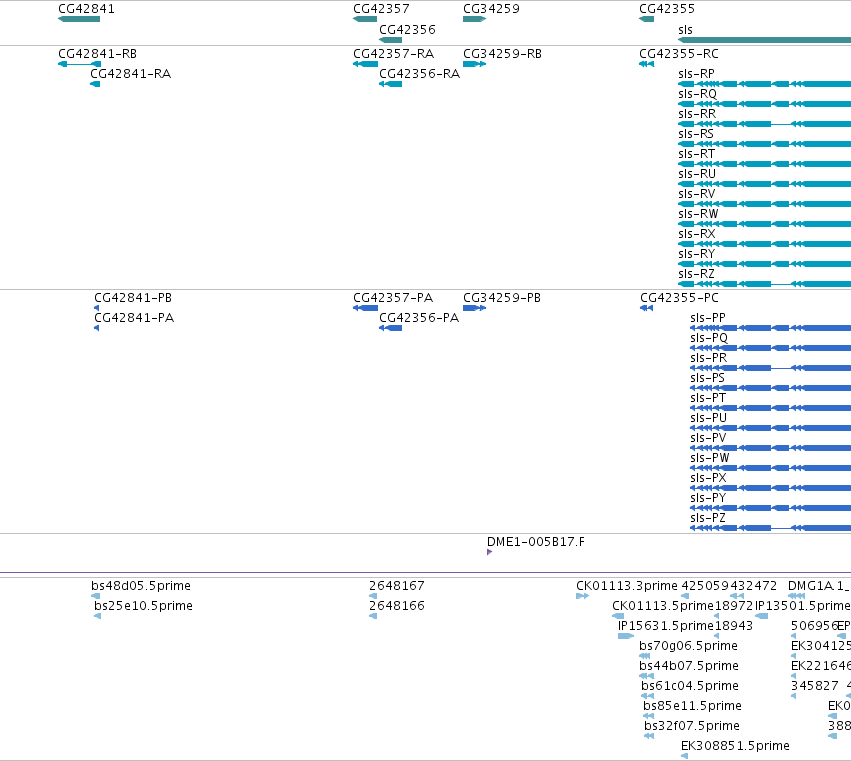Click the sls-PU protein feature
Image resolution: width=851 pixels, height=761 pixels.
pos(771,428)
